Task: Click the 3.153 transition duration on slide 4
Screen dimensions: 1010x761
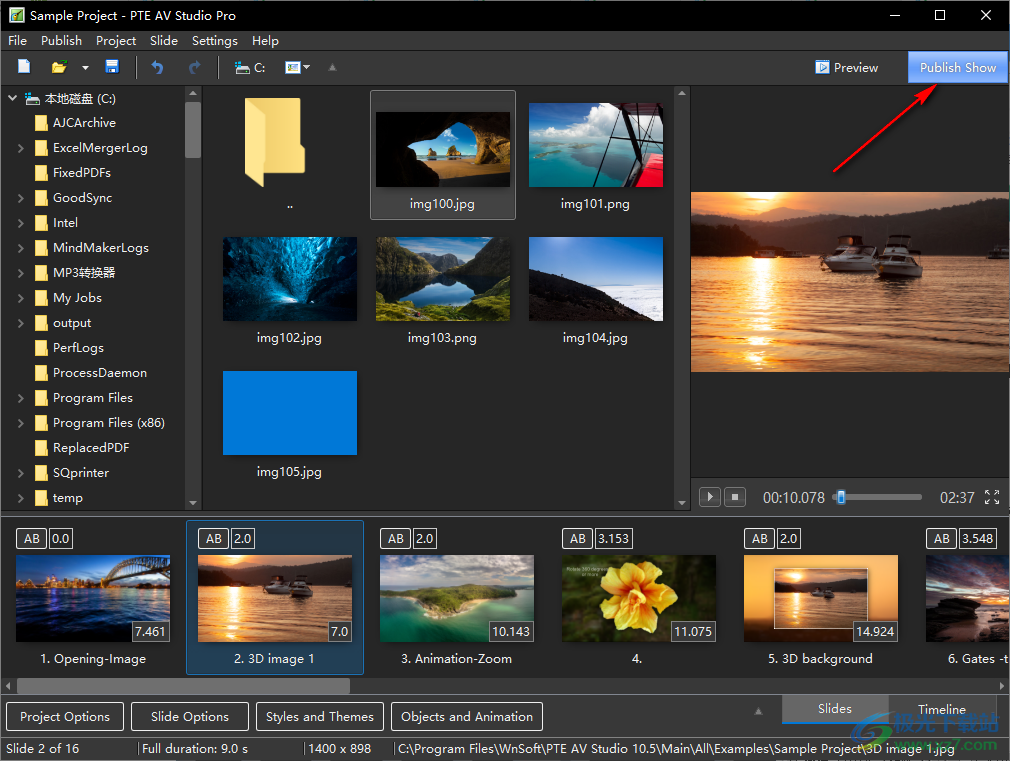Action: (x=613, y=539)
